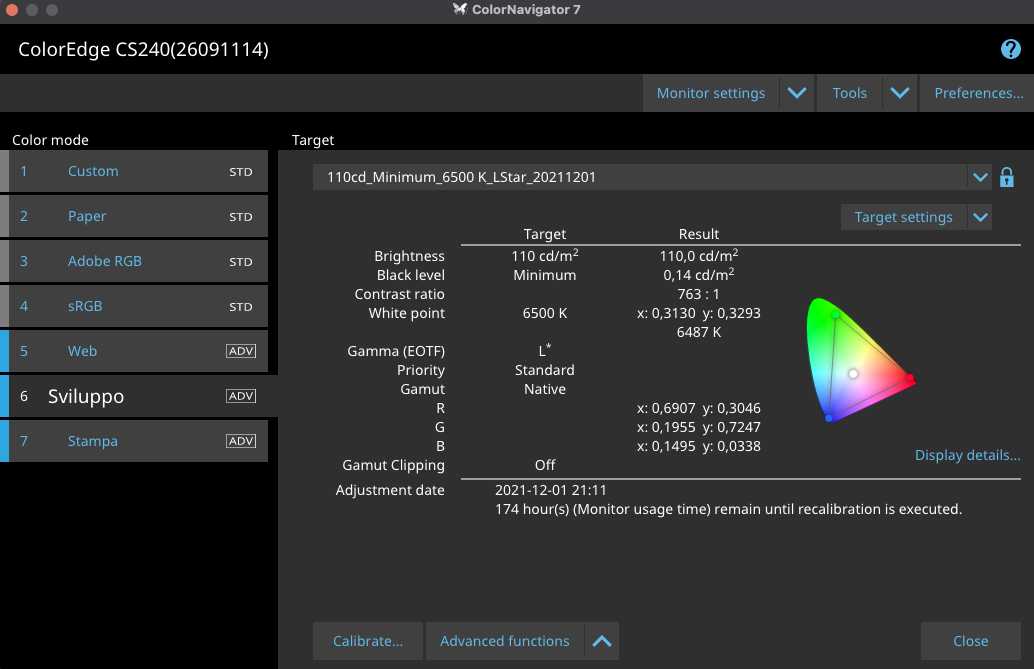
Task: Click the ADV badge on Stampa mode
Action: point(241,441)
